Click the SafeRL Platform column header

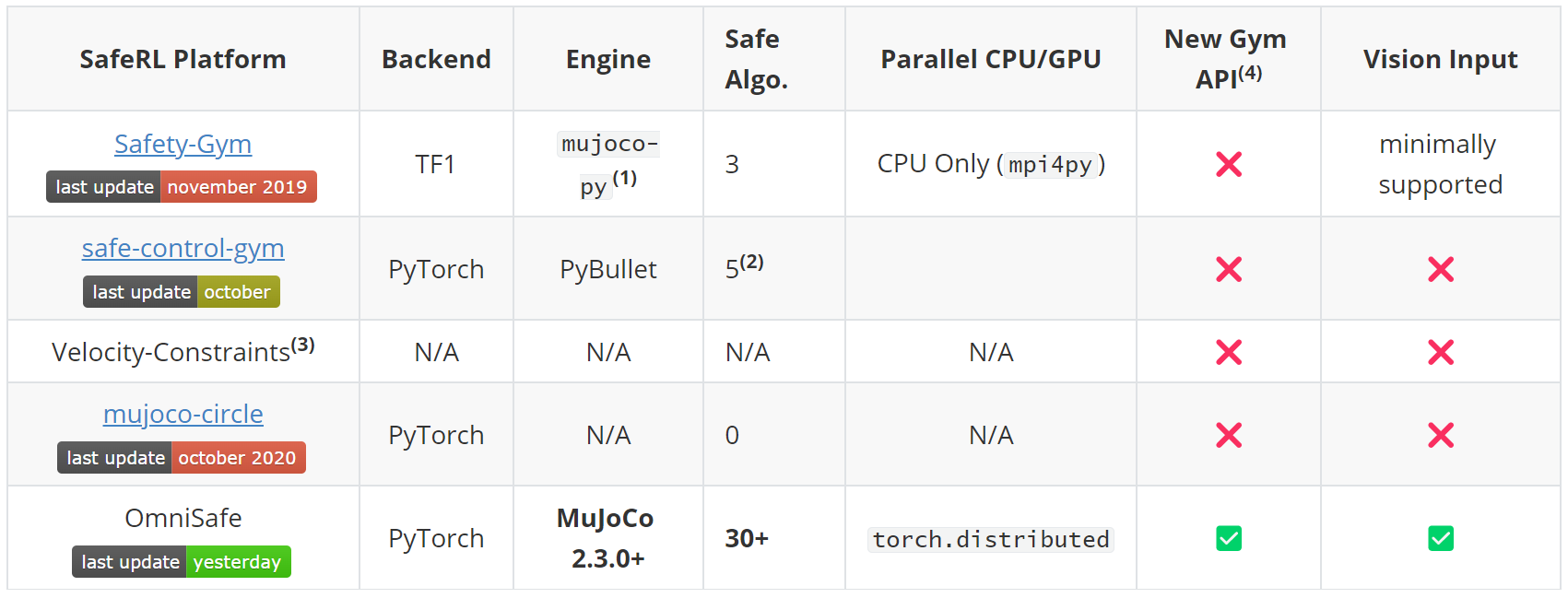tap(183, 60)
